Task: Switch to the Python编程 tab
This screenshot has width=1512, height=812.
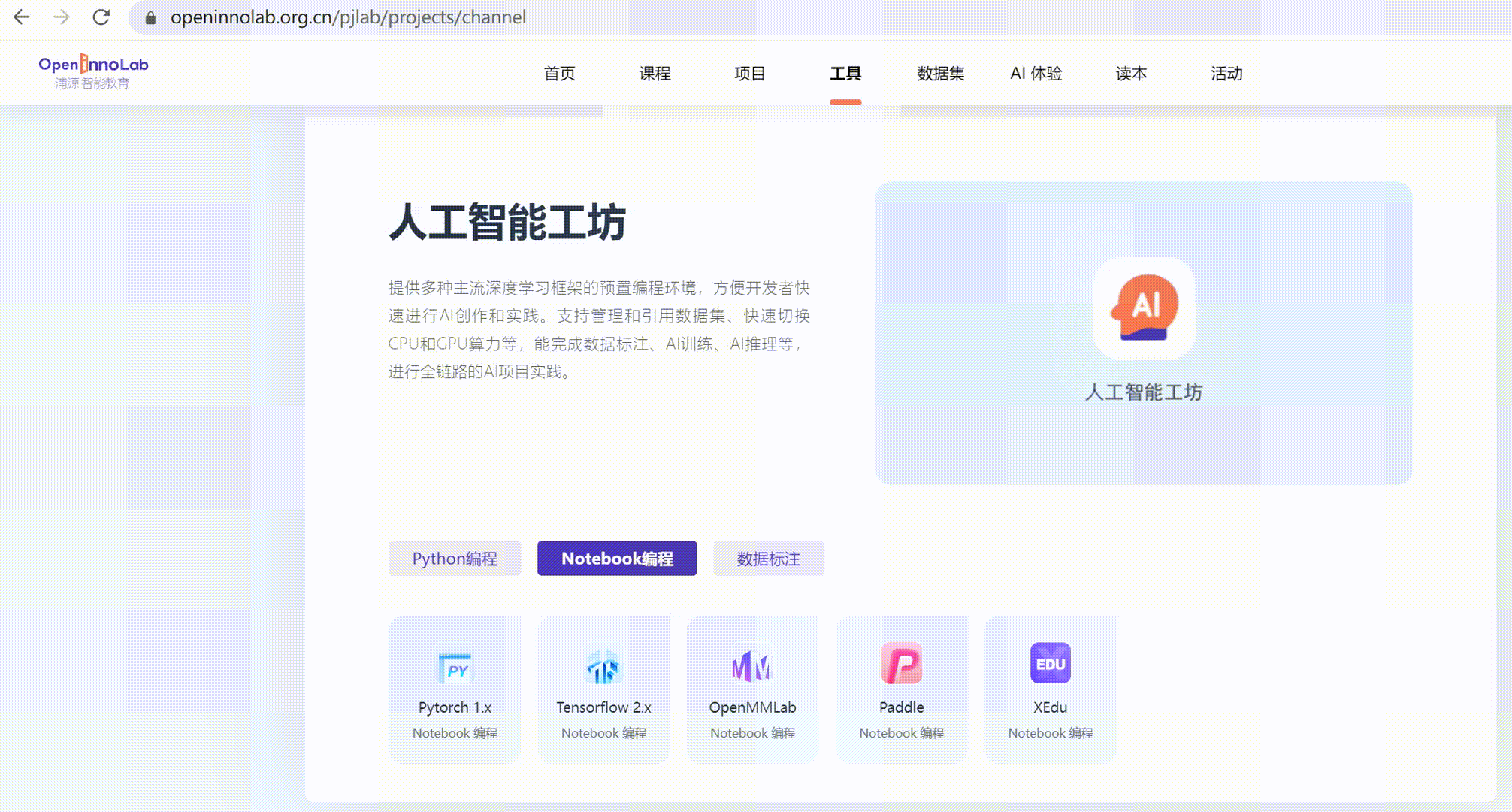Action: [455, 559]
